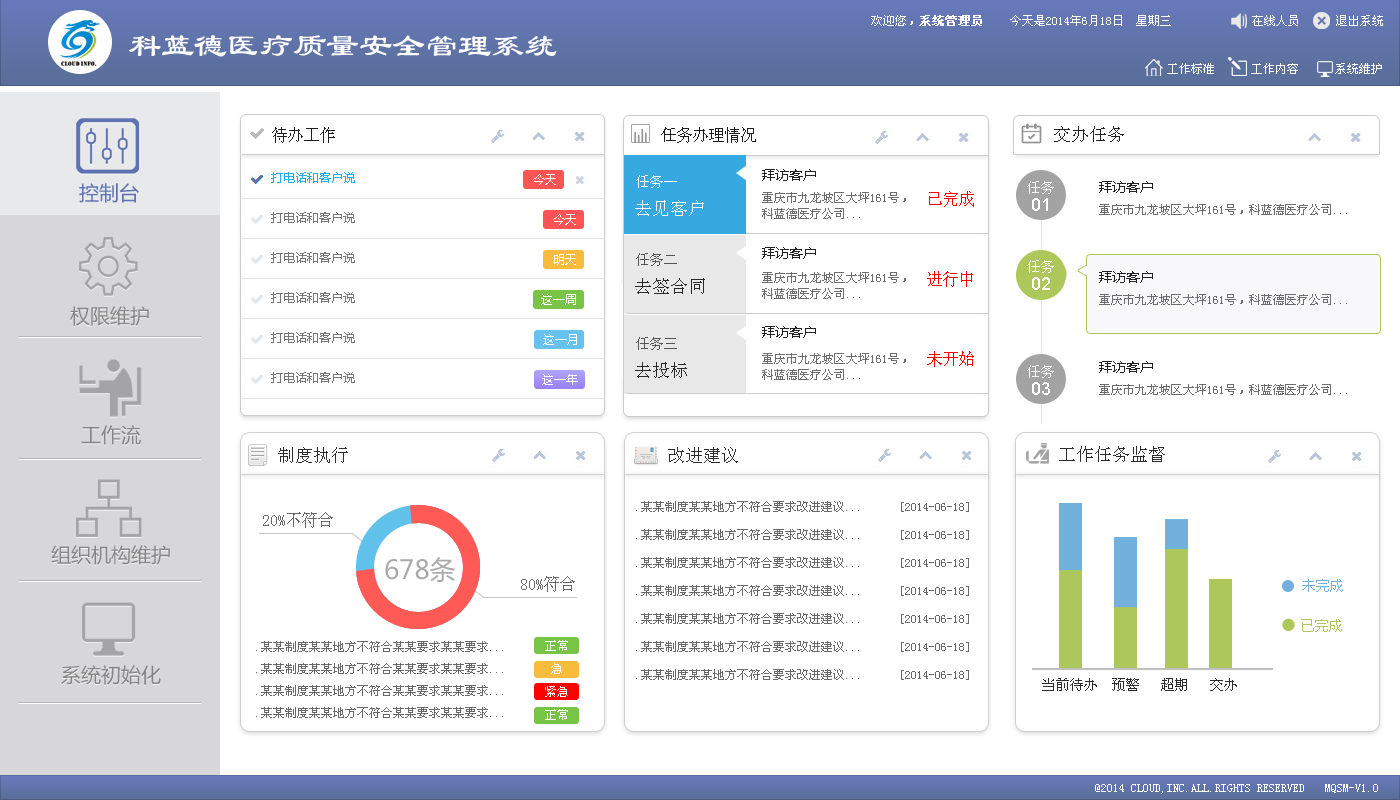Collapse the 任务办理情况 panel
This screenshot has height=800, width=1400.
point(923,137)
